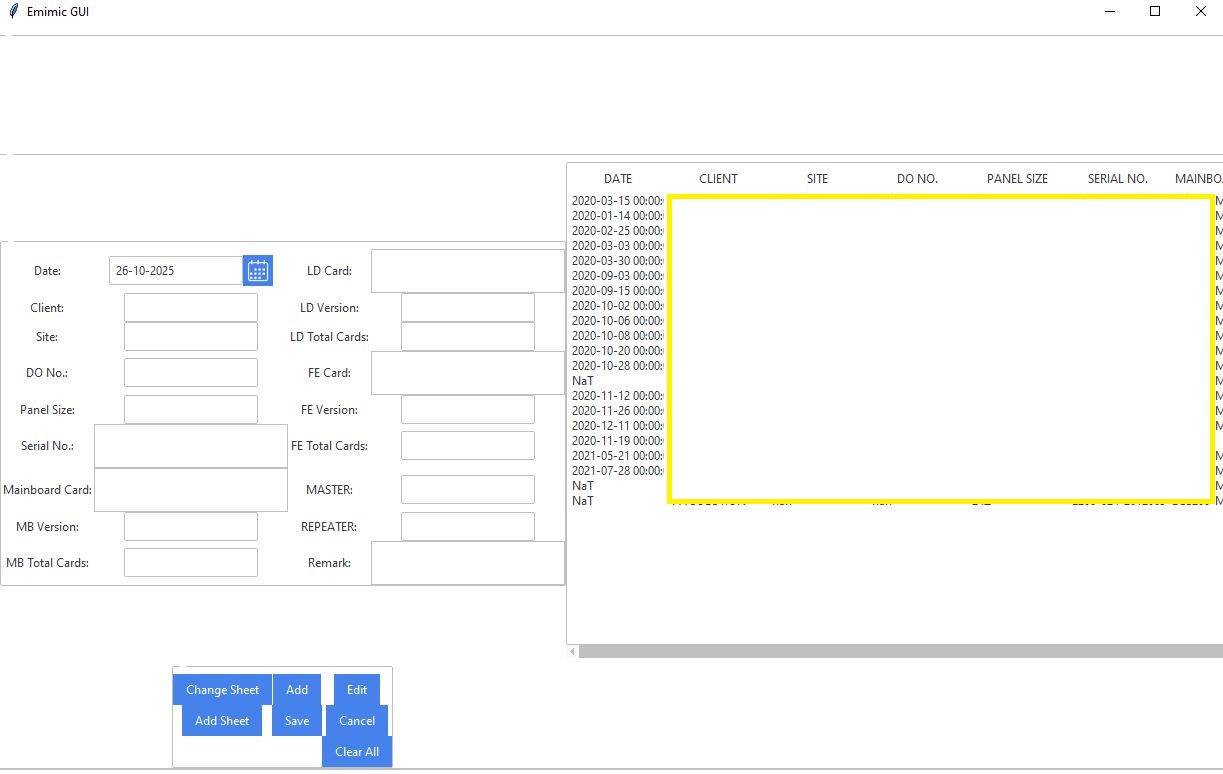Select the Serial No. text box
This screenshot has height=774, width=1223.
pos(190,446)
